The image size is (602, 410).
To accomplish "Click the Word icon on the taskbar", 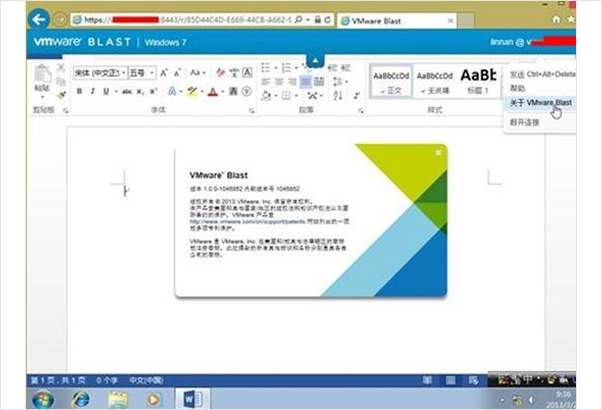I will tap(193, 399).
